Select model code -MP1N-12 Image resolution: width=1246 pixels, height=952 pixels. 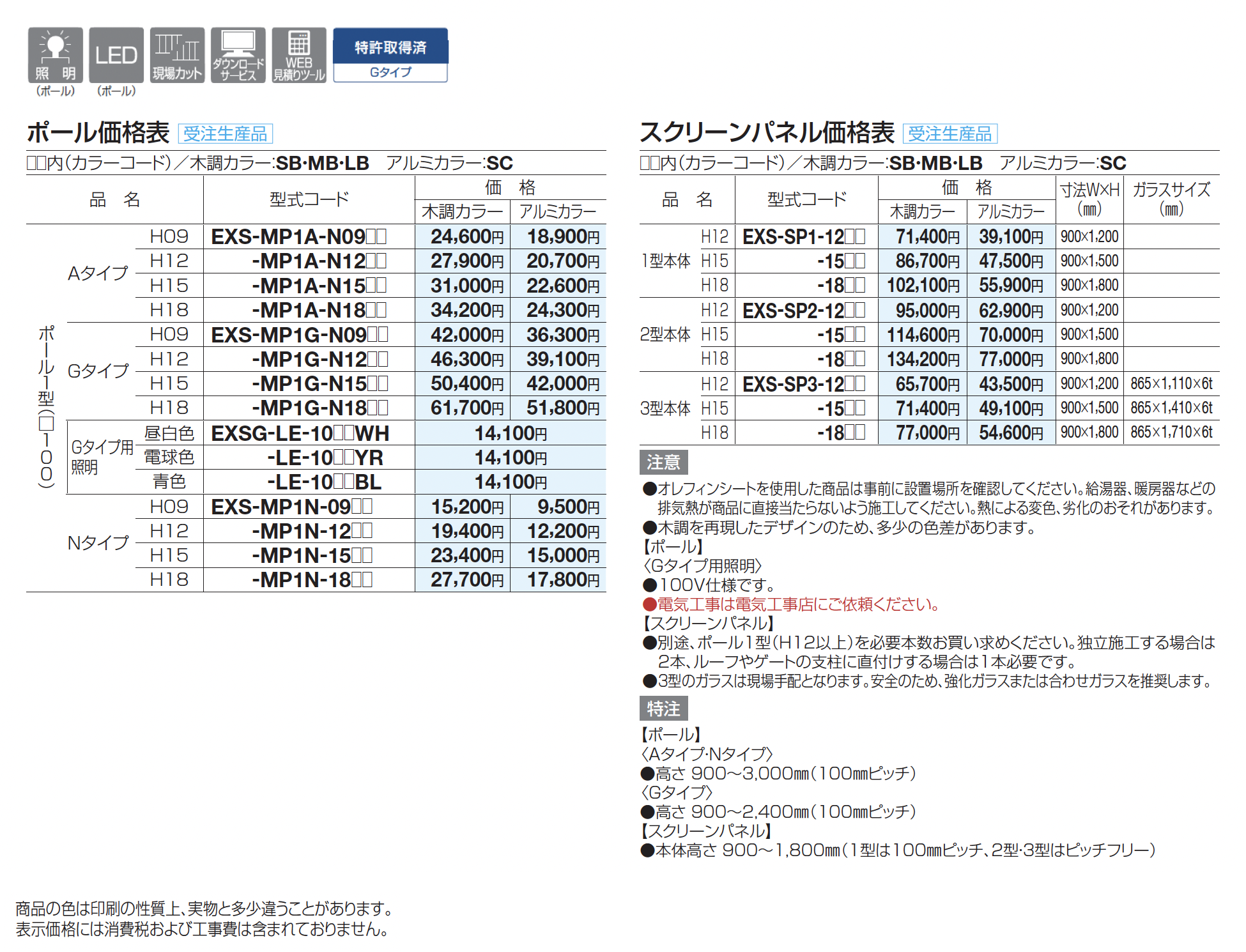312,531
